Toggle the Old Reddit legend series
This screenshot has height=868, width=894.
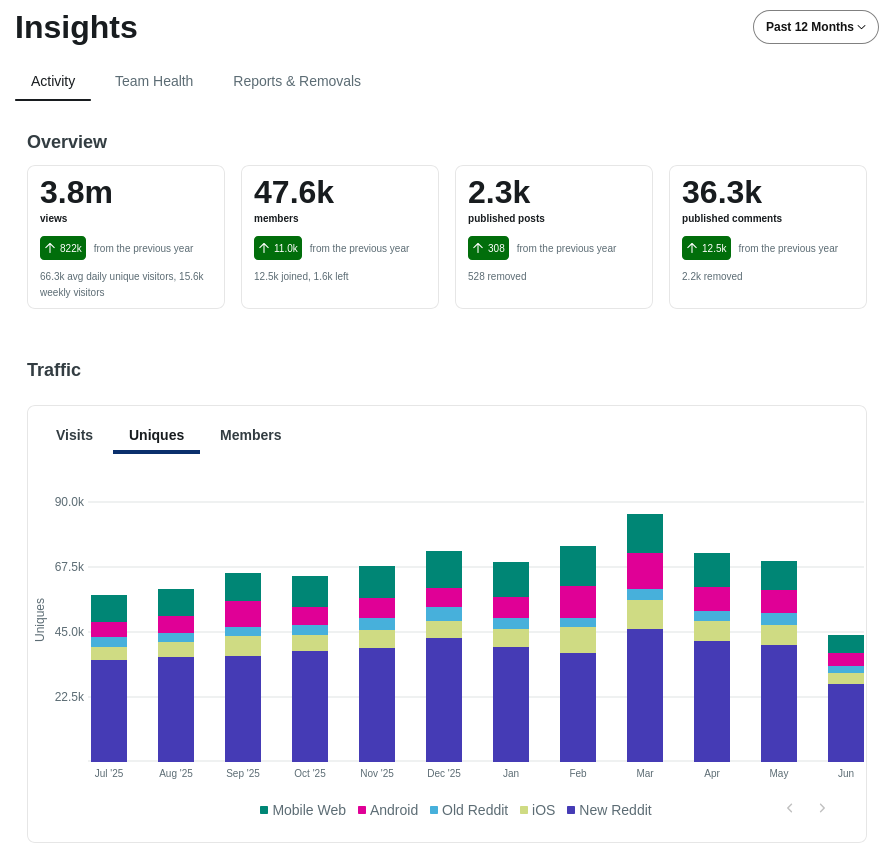469,810
